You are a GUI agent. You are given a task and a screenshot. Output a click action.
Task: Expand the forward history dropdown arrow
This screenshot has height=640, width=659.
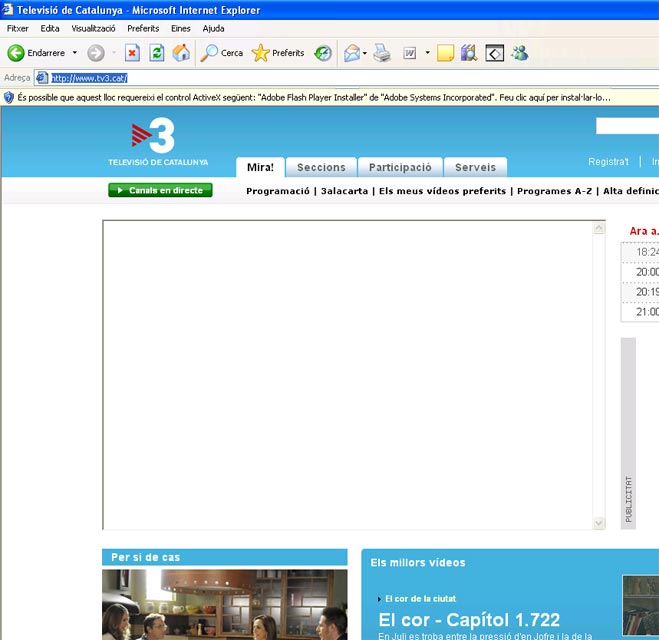point(114,53)
